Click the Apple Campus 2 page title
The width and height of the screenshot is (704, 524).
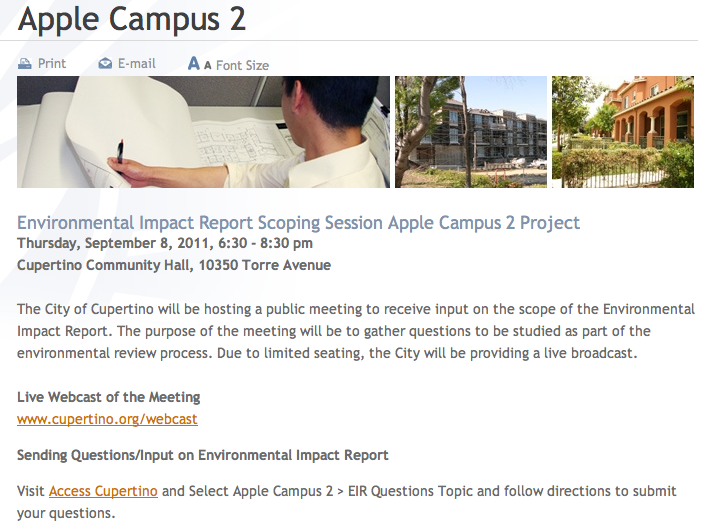132,19
